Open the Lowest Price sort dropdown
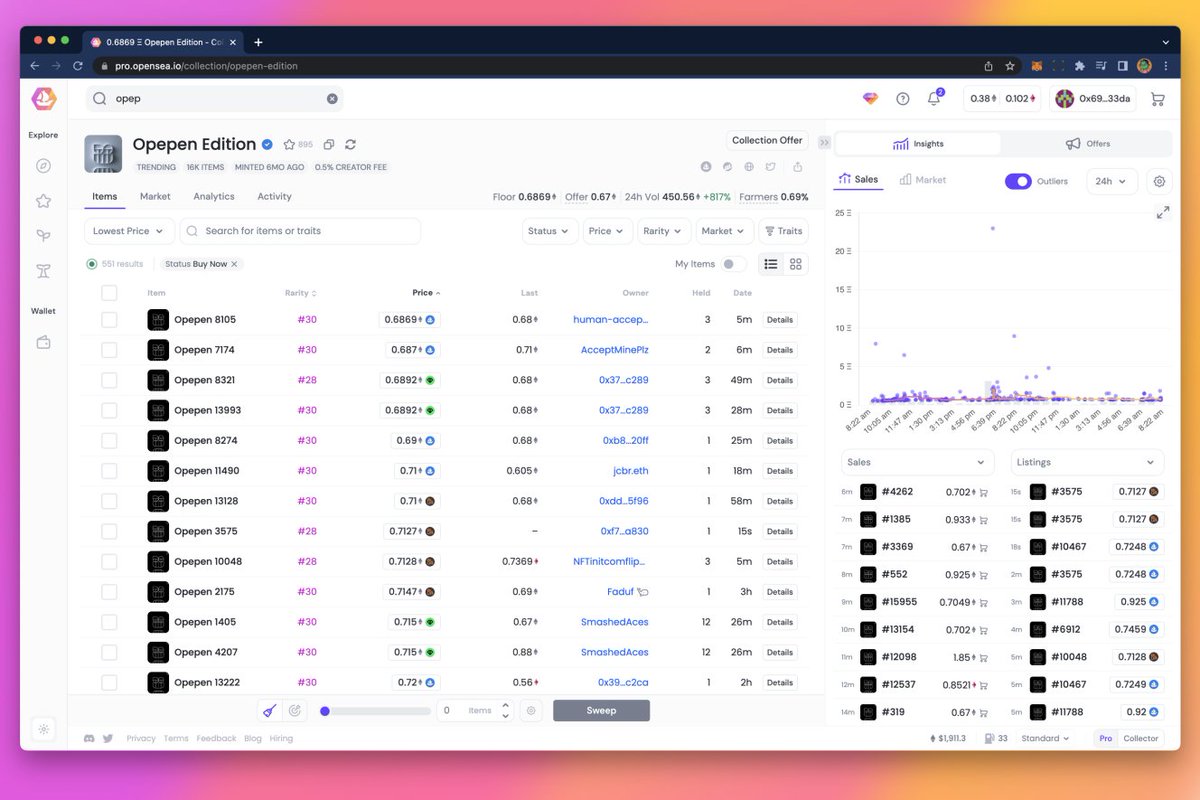Screen dimensions: 1200x800 pyautogui.click(x=128, y=230)
